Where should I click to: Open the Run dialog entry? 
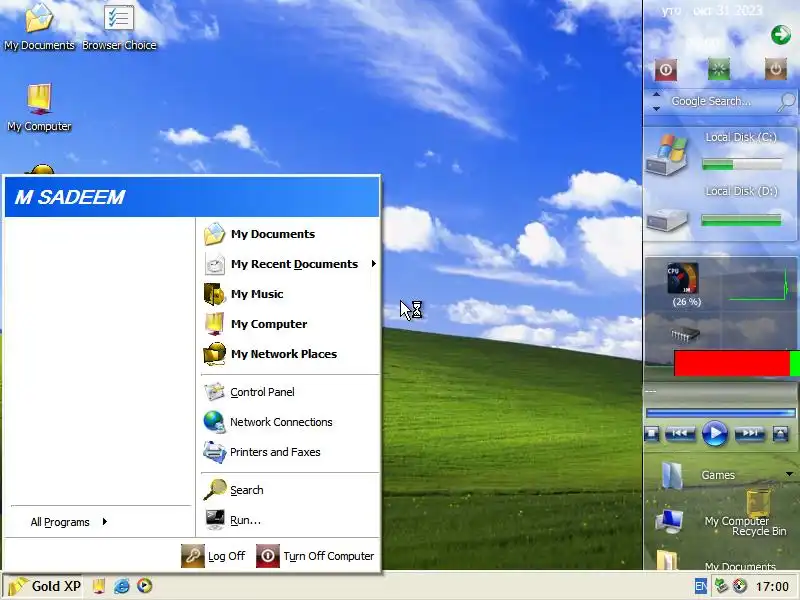click(x=290, y=520)
